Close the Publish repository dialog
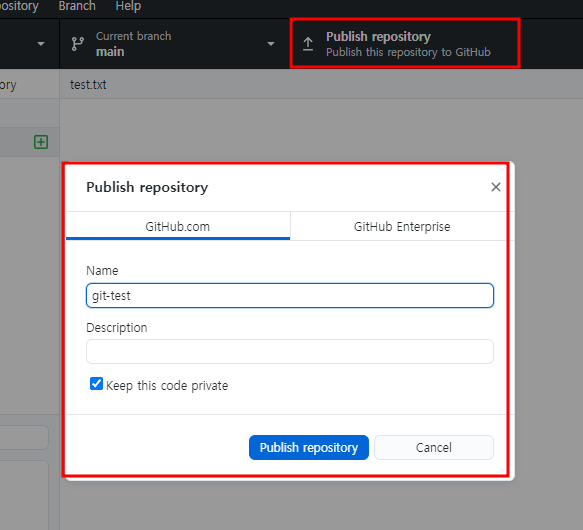583x530 pixels. [496, 187]
